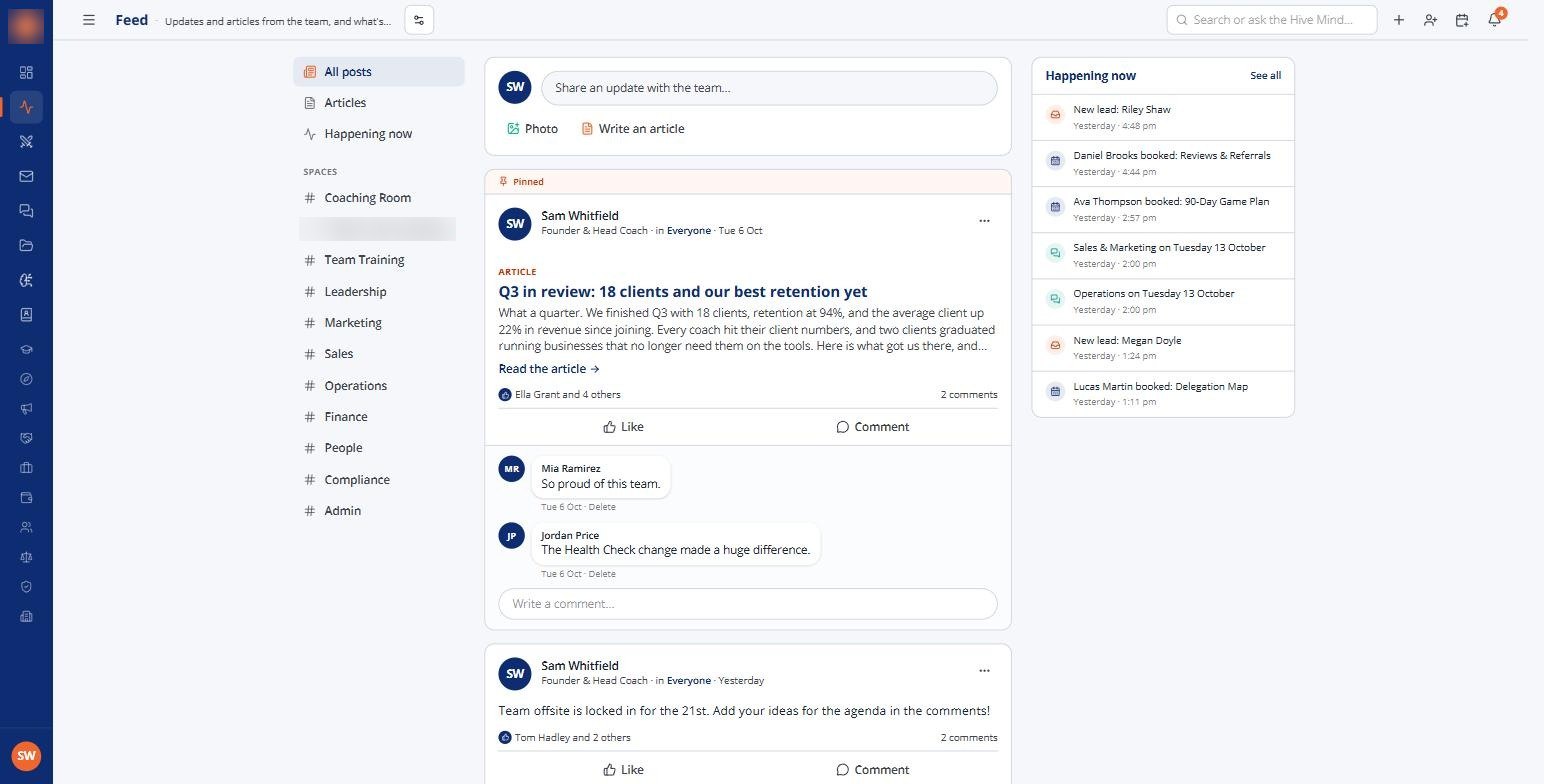Go to the Team Training space

[379, 260]
